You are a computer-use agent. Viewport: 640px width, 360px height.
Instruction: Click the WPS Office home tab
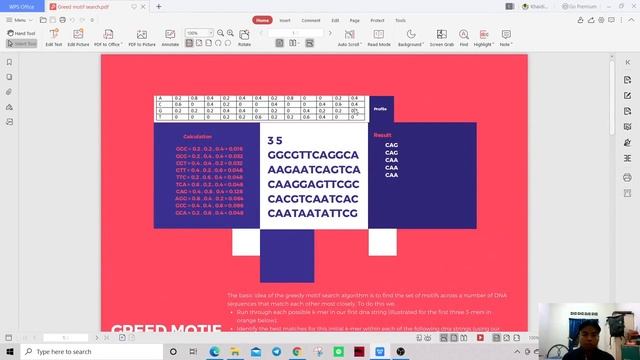tap(22, 6)
